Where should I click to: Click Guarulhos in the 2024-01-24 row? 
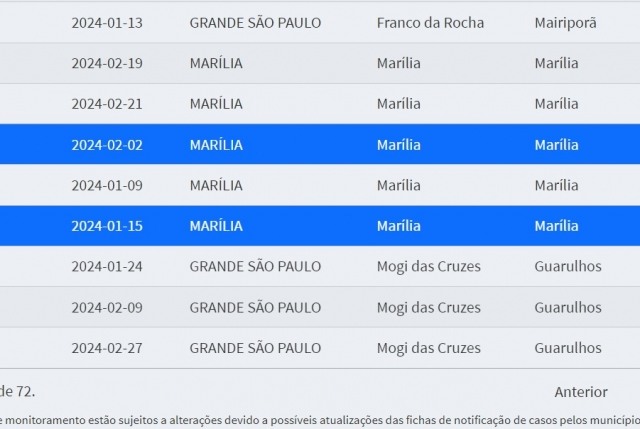pos(568,267)
